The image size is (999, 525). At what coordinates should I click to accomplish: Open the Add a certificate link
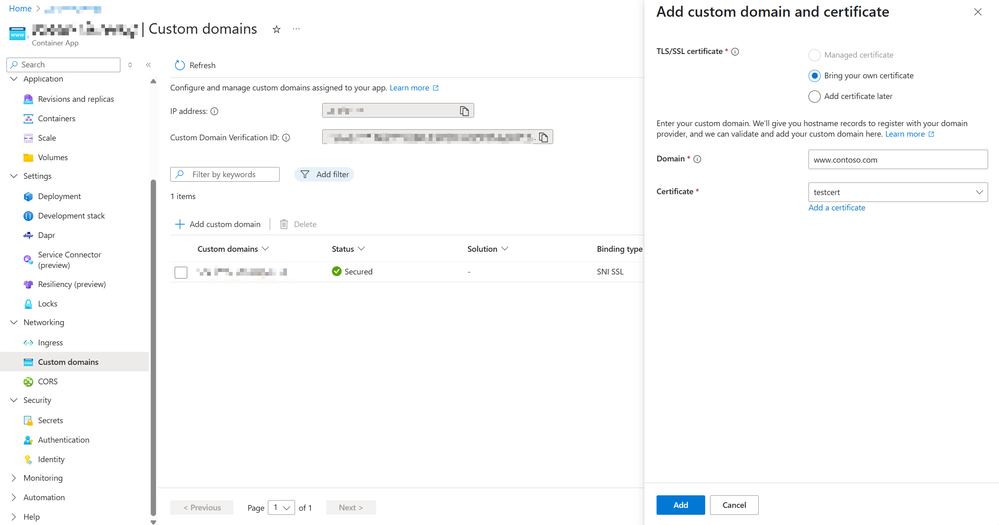(x=837, y=208)
